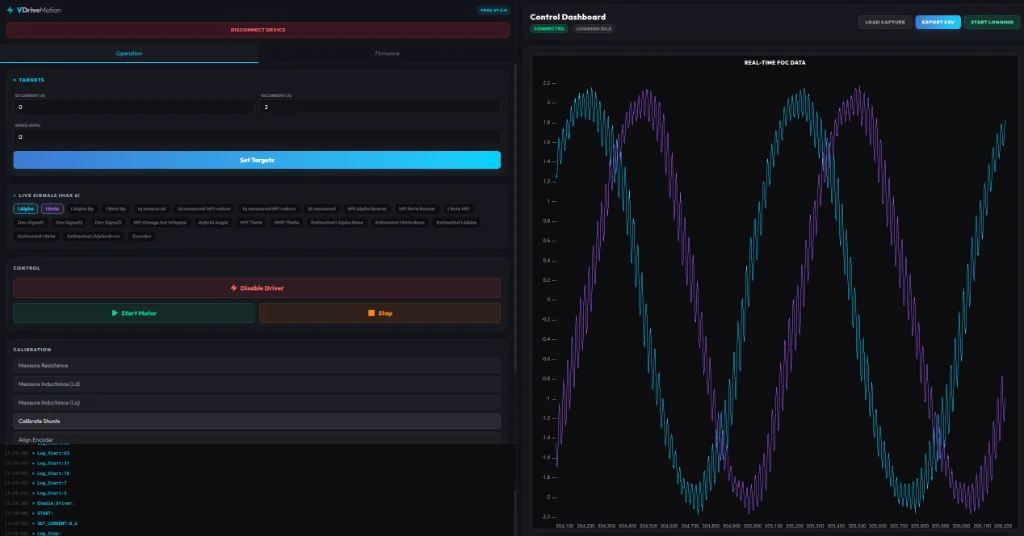Image resolution: width=1024 pixels, height=536 pixels.
Task: Click the Start Motor button
Action: [134, 313]
